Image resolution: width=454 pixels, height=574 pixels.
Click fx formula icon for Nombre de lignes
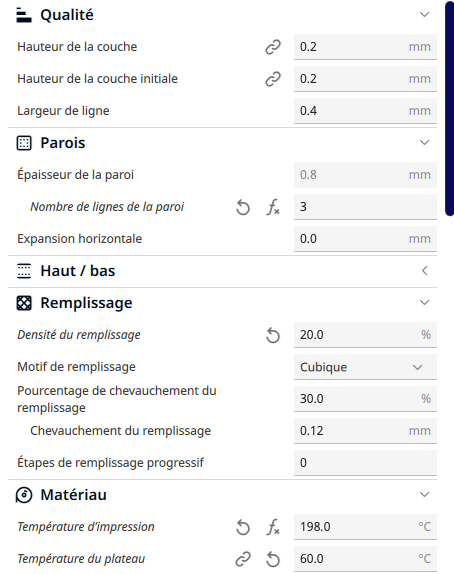point(273,207)
